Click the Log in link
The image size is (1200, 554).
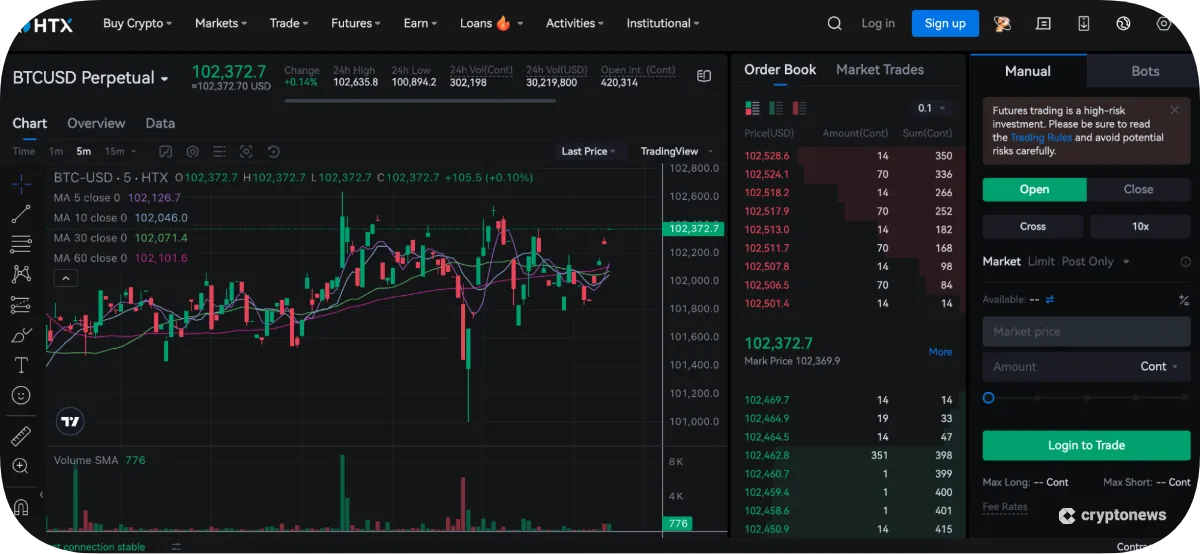(x=878, y=23)
